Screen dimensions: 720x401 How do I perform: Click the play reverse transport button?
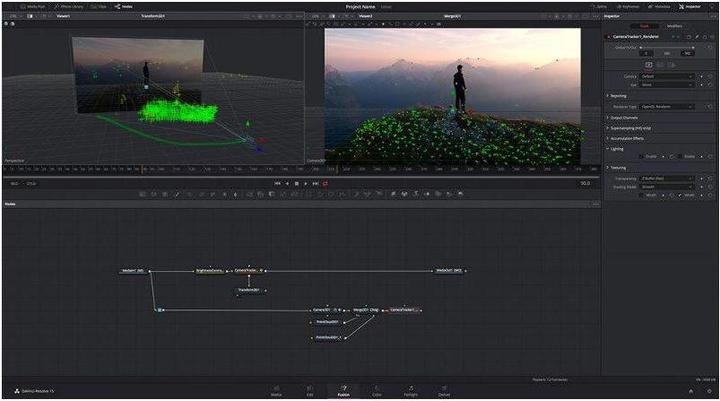tap(287, 183)
